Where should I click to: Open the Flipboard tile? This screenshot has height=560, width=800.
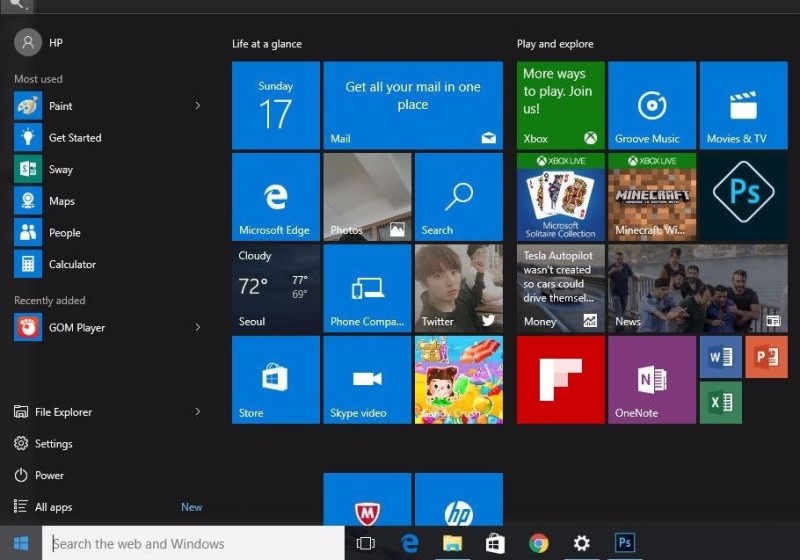(x=561, y=379)
